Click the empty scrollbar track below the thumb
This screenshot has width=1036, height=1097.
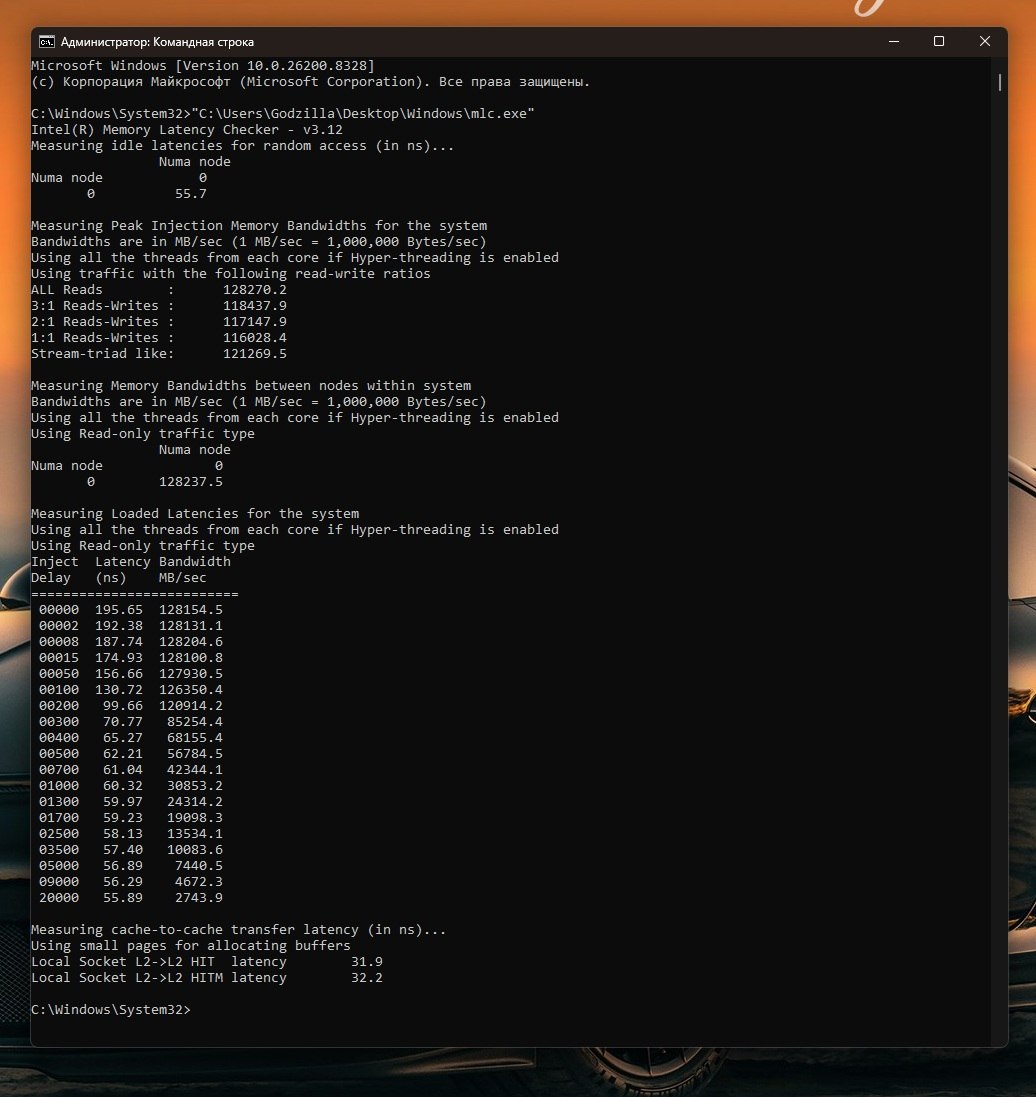[1000, 560]
